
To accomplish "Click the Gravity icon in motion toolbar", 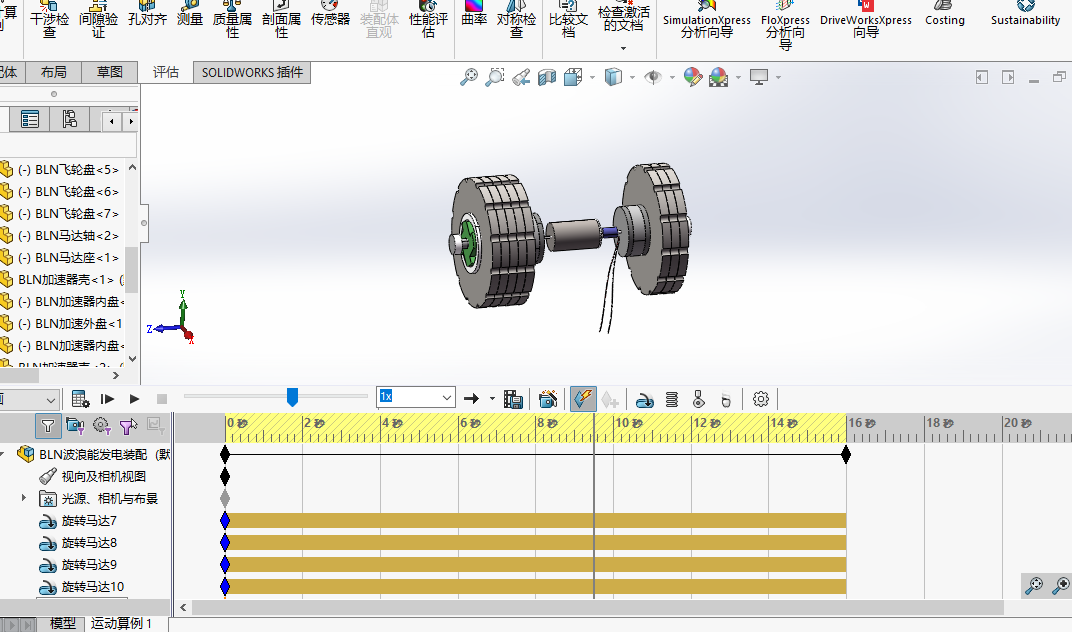I will [725, 399].
